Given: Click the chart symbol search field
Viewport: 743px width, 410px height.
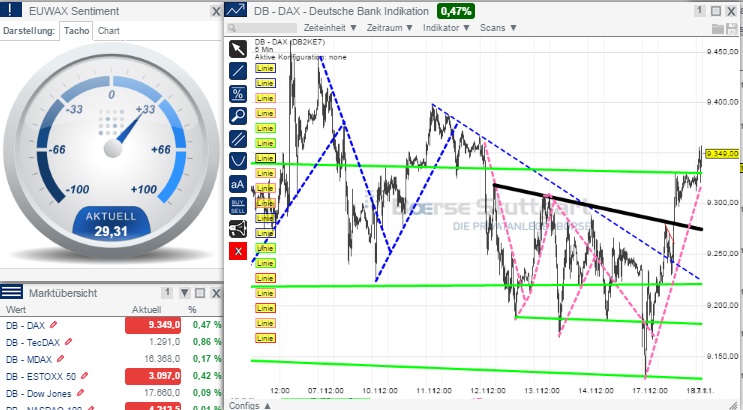Looking at the screenshot, I should coord(262,28).
